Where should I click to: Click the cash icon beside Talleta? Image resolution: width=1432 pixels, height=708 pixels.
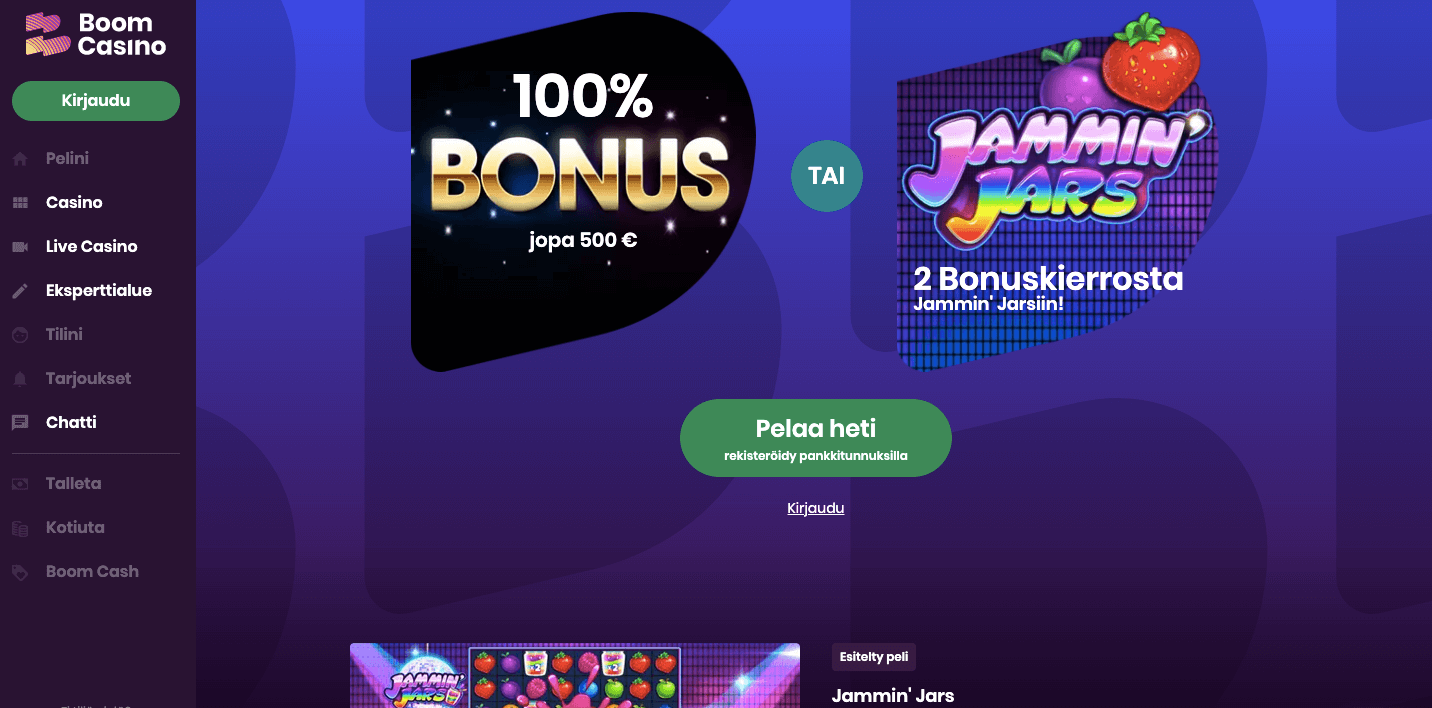click(20, 483)
